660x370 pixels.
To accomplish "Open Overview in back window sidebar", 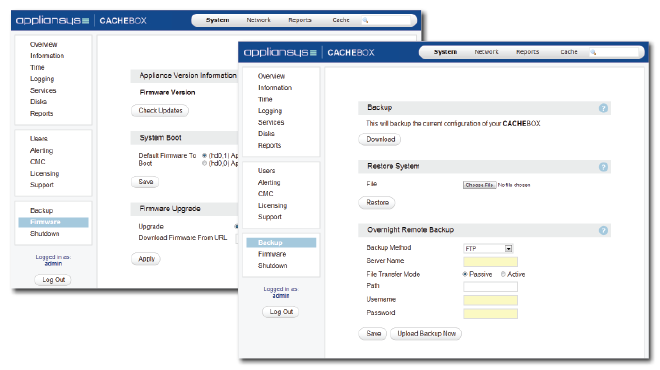I will [44, 45].
